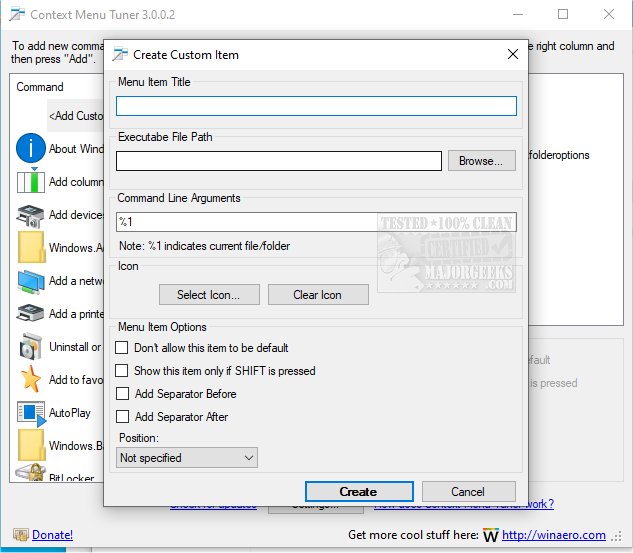The image size is (633, 553).
Task: Click into the Menu Item Title field
Action: coord(316,106)
